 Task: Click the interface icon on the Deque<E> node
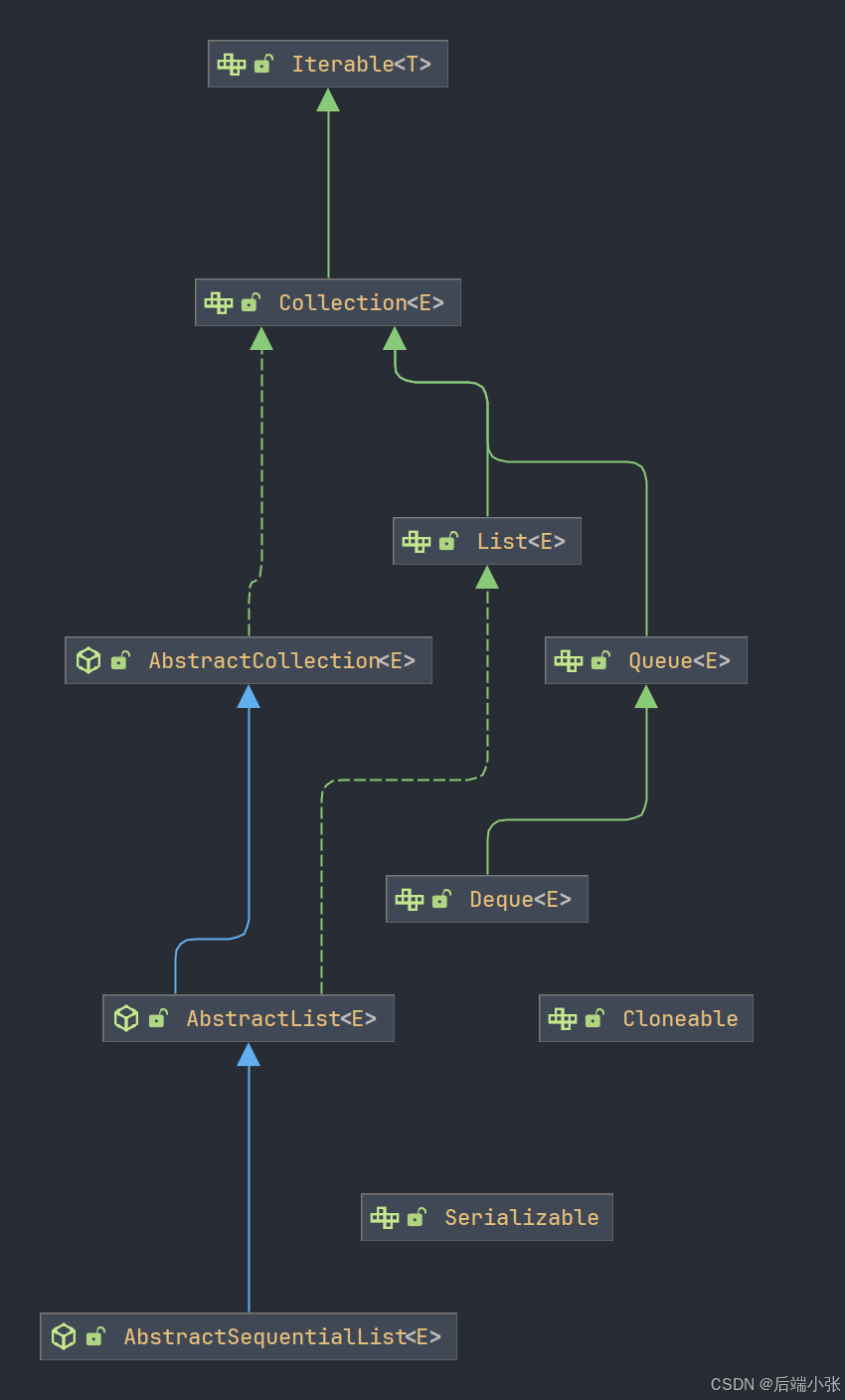pyautogui.click(x=410, y=899)
